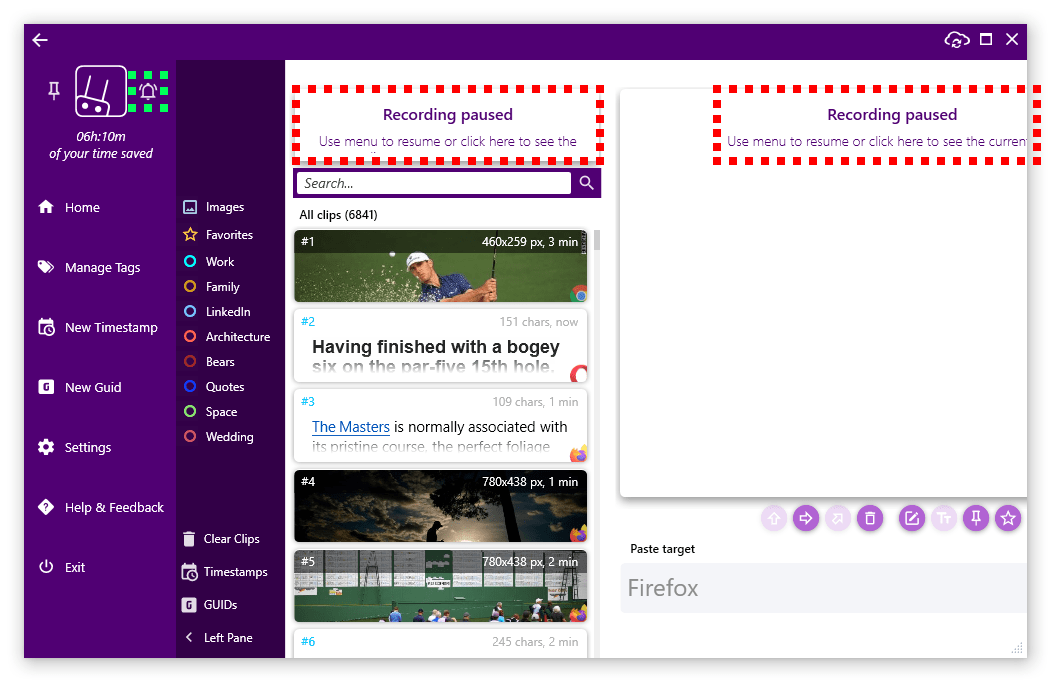Click the clip list scrollbar
Image resolution: width=1051 pixels, height=682 pixels.
(x=597, y=240)
